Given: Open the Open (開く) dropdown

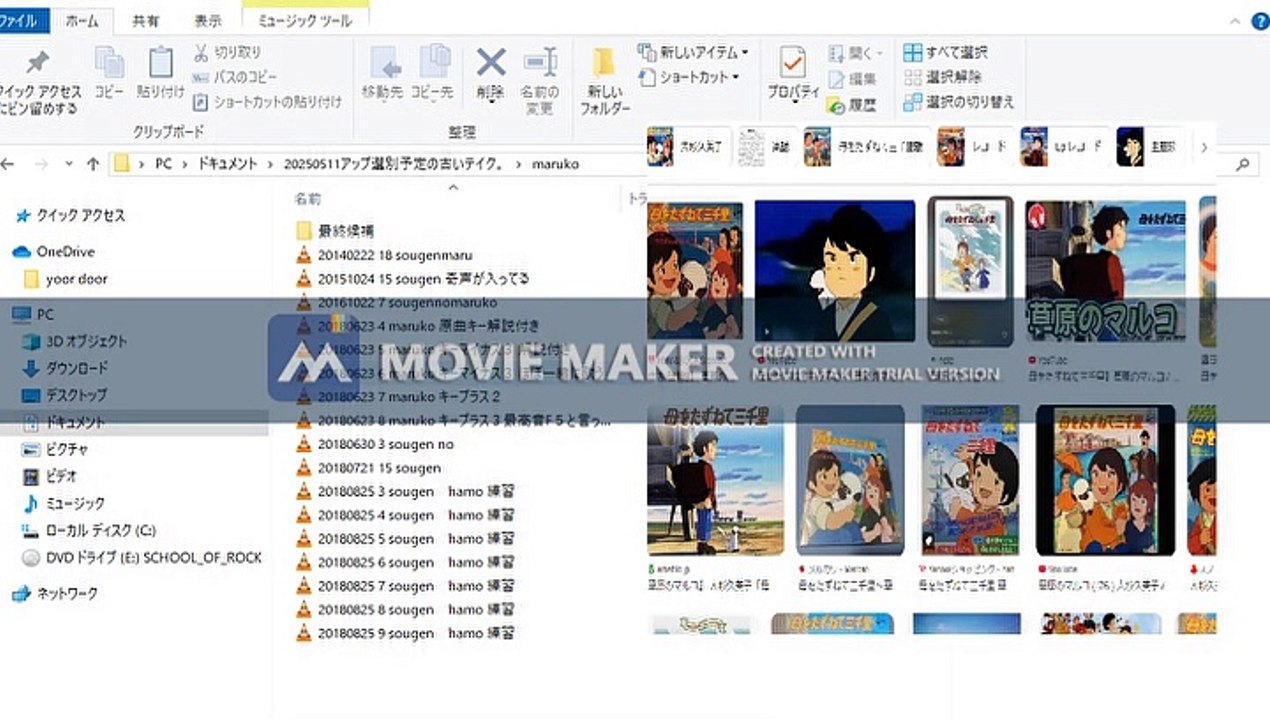Looking at the screenshot, I should pyautogui.click(x=857, y=53).
